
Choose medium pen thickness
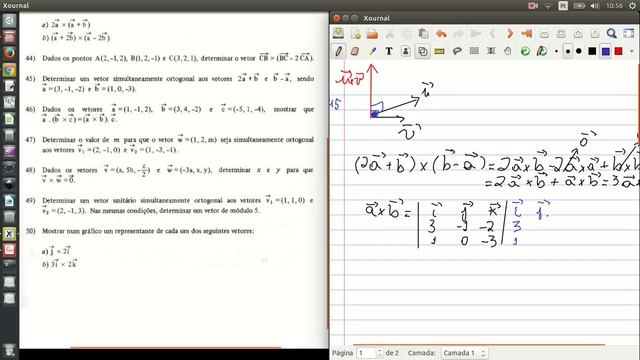tap(568, 51)
